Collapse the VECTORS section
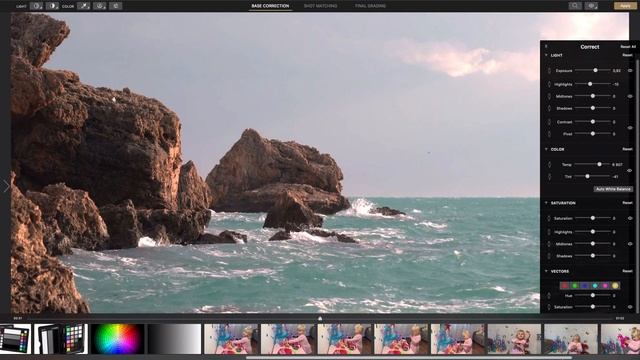Screen dimensions: 640x360 pyautogui.click(x=547, y=271)
